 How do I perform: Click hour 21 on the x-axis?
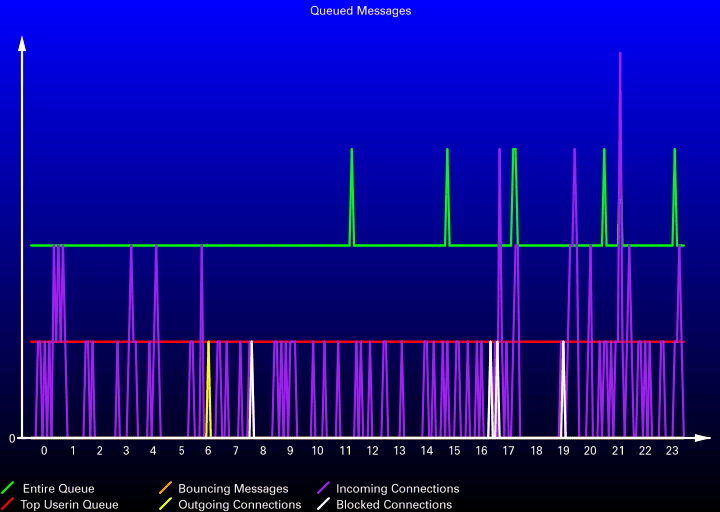(x=618, y=451)
